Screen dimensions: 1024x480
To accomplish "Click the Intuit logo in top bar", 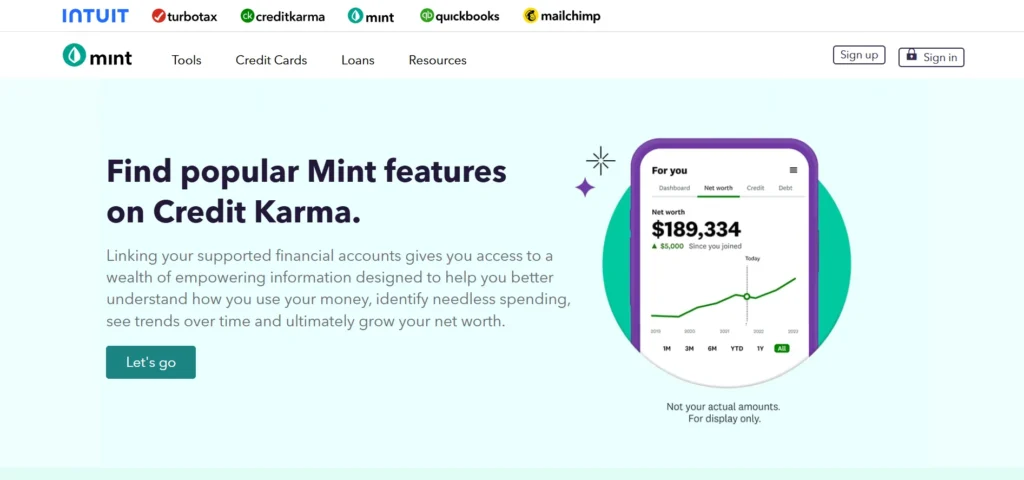I will [95, 16].
